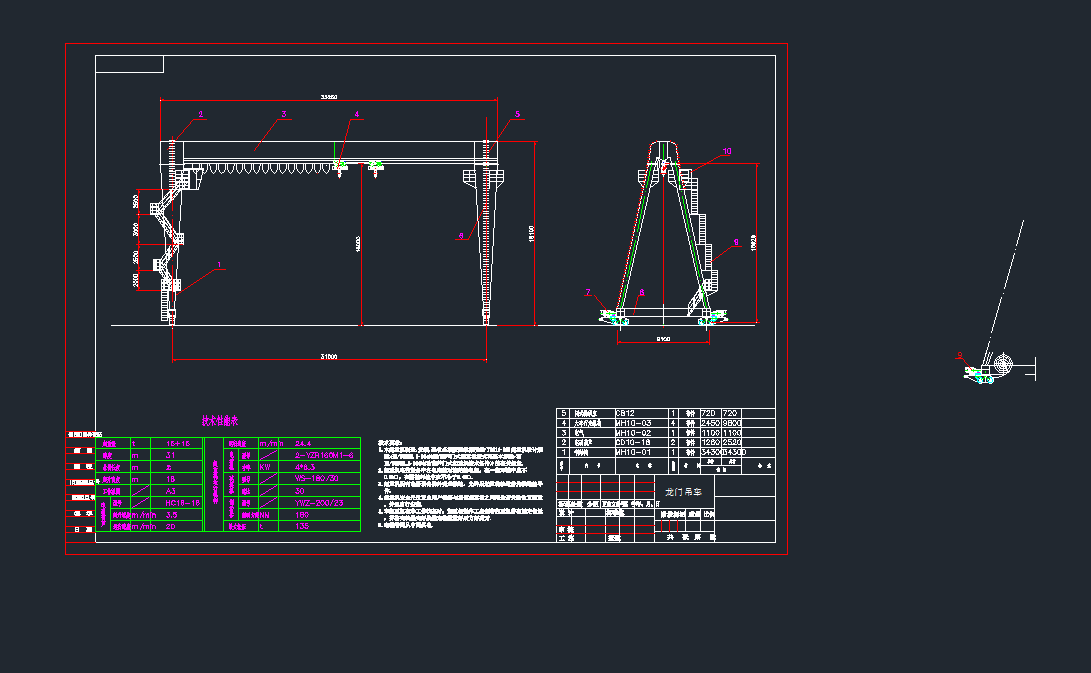Select part balloon number 10 in side view
Viewport: 1091px width, 673px height.
[x=727, y=151]
